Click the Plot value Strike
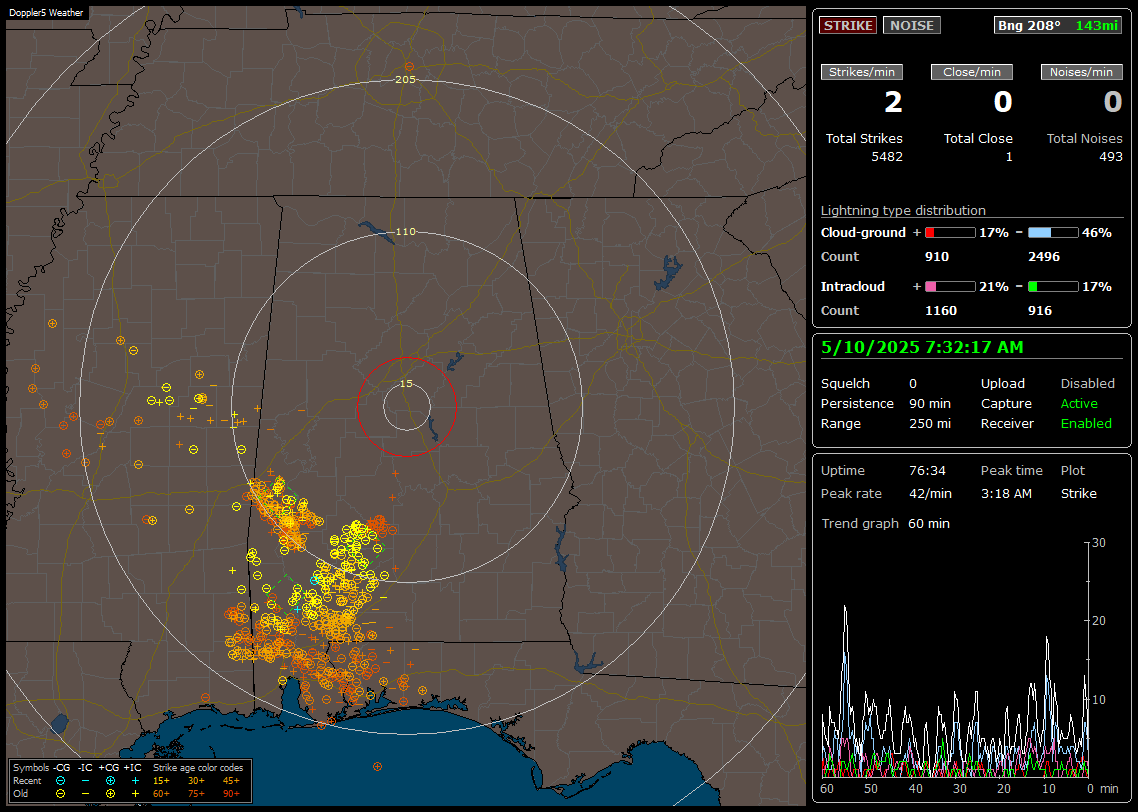 click(1078, 493)
